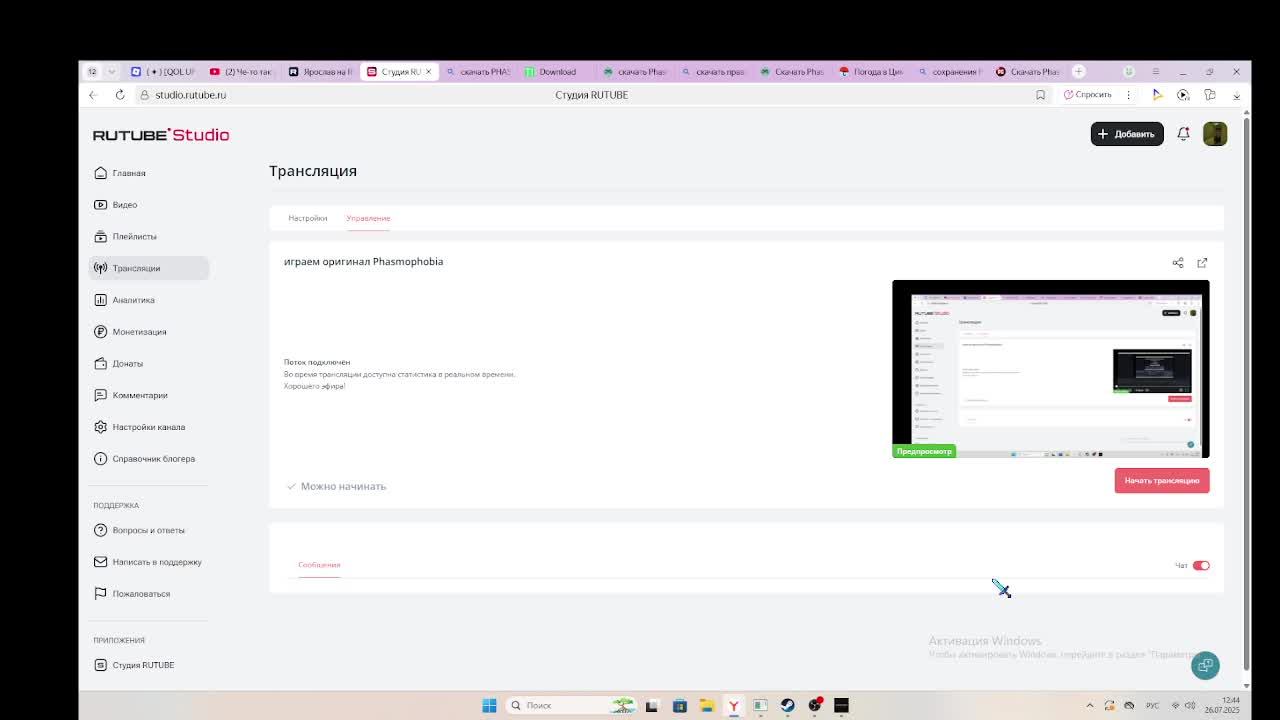This screenshot has width=1280, height=720.
Task: Select Трансляции in the sidebar
Action: tap(148, 268)
